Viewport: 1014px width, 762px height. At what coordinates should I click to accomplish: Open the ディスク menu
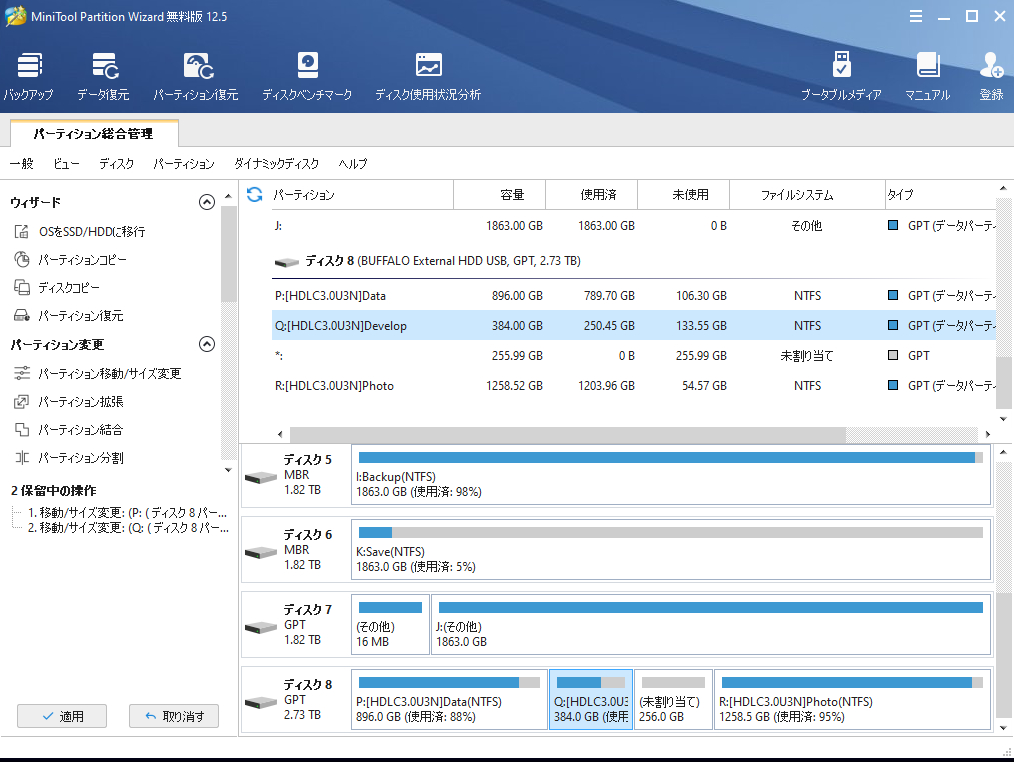tap(116, 164)
